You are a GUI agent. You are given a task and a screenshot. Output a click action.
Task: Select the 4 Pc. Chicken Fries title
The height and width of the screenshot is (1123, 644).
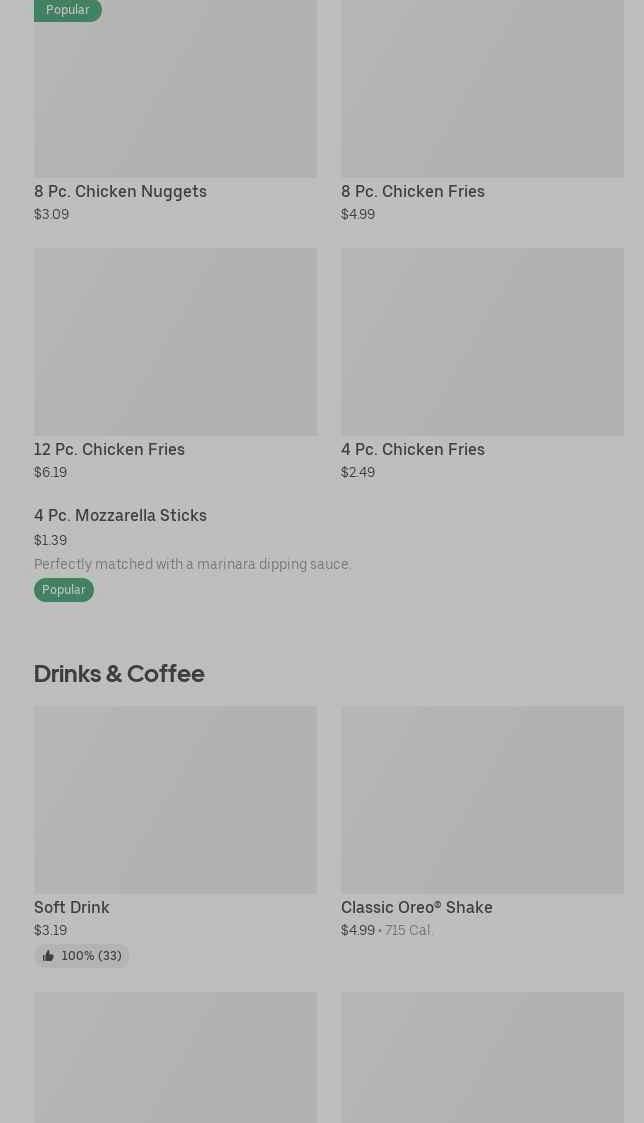point(412,449)
